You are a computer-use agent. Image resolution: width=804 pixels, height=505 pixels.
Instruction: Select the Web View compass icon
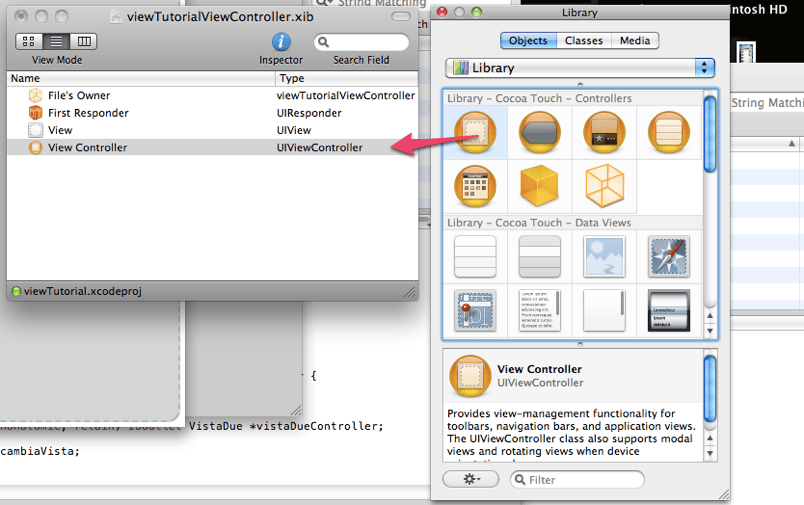click(x=669, y=256)
